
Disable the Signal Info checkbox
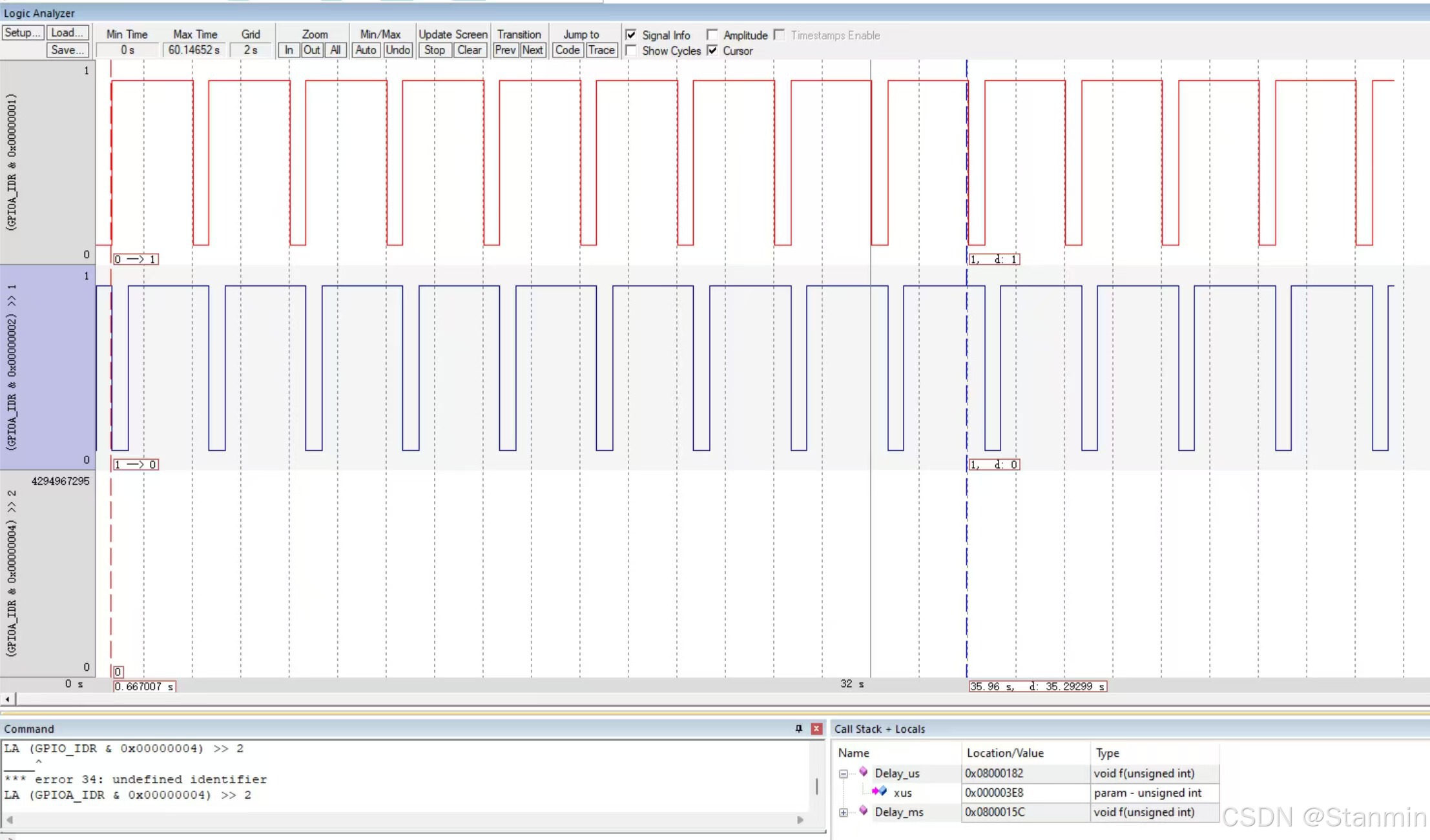[631, 35]
